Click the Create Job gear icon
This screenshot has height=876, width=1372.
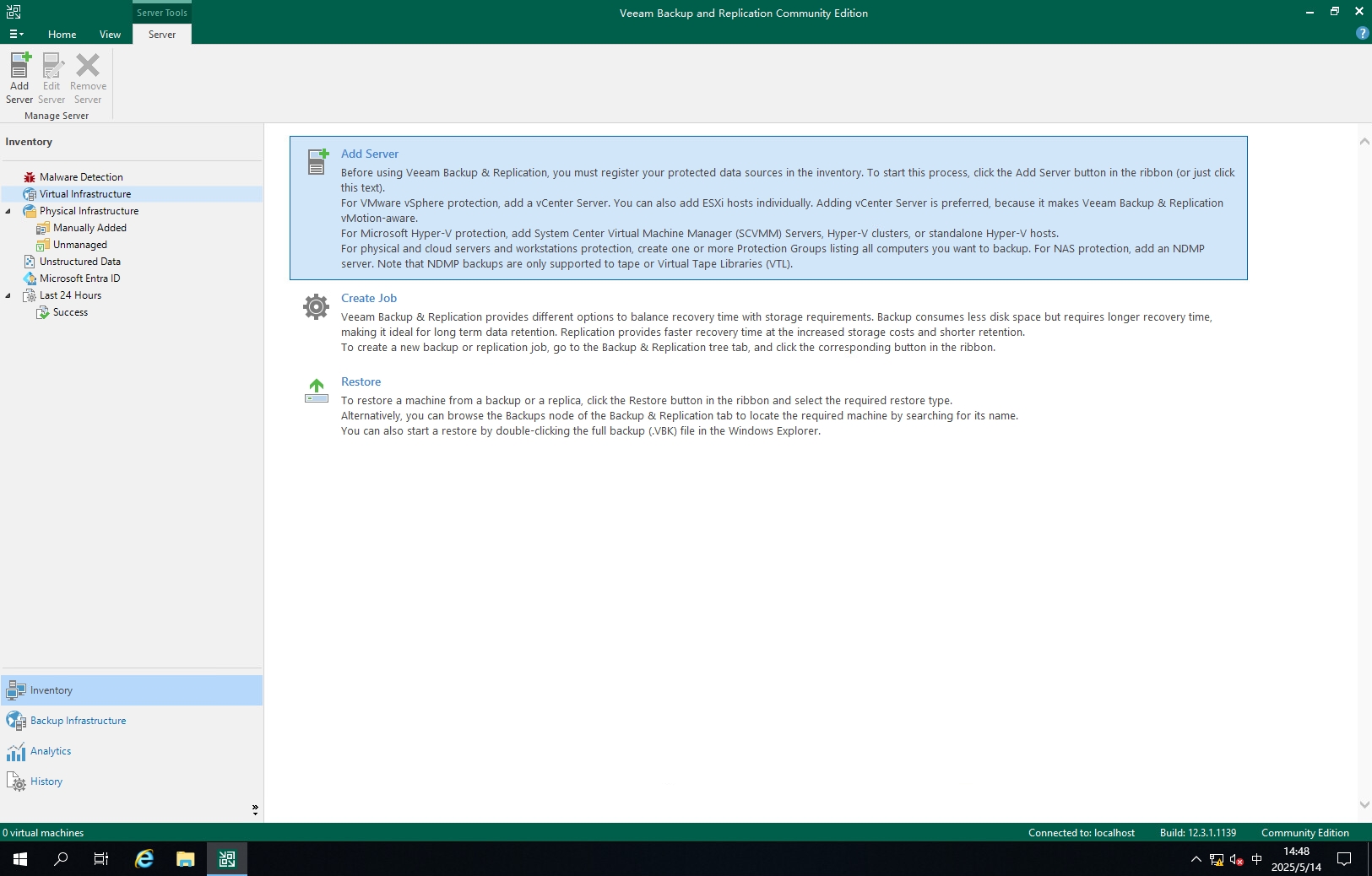[x=317, y=307]
